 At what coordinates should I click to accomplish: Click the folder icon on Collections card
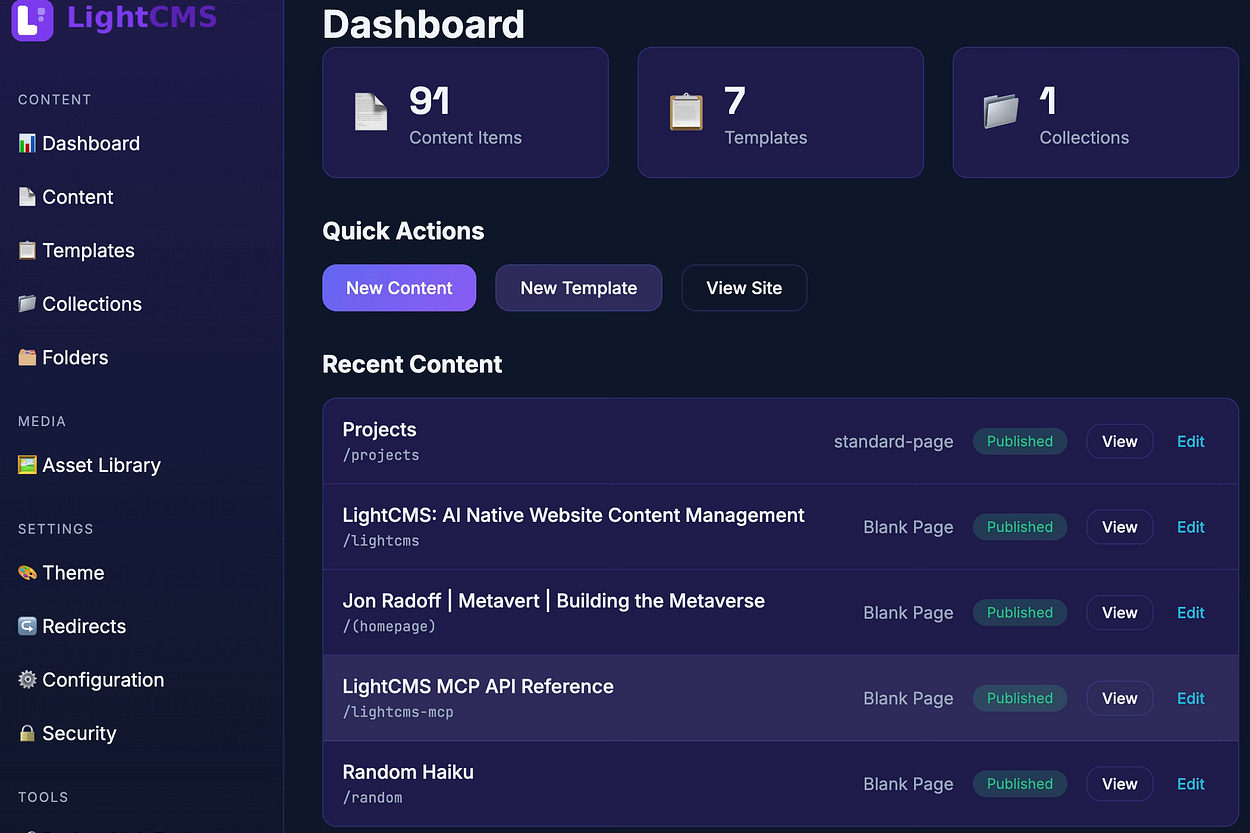click(x=1001, y=112)
